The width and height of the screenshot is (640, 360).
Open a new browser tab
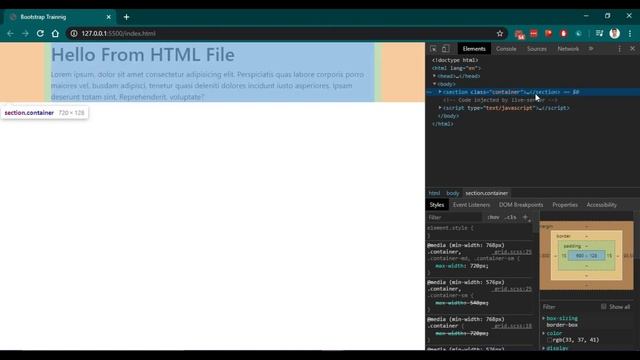click(126, 17)
